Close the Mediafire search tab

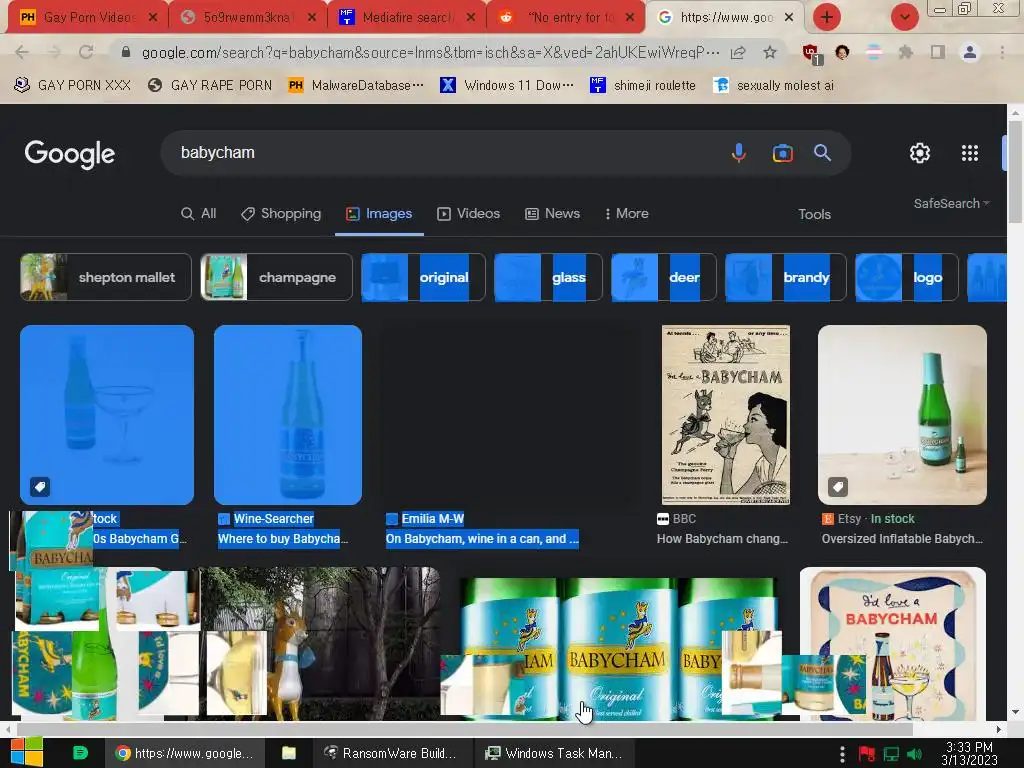(x=470, y=18)
